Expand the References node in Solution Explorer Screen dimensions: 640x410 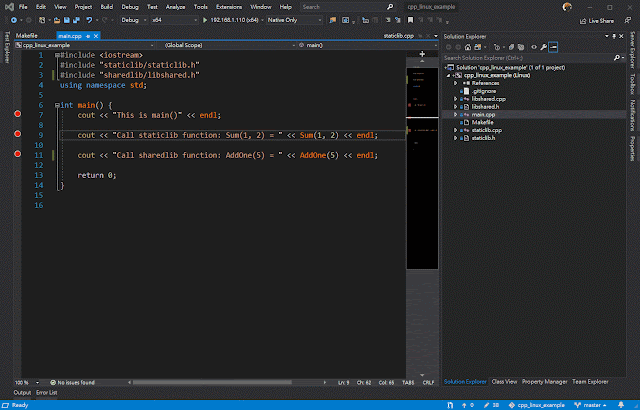tap(456, 82)
